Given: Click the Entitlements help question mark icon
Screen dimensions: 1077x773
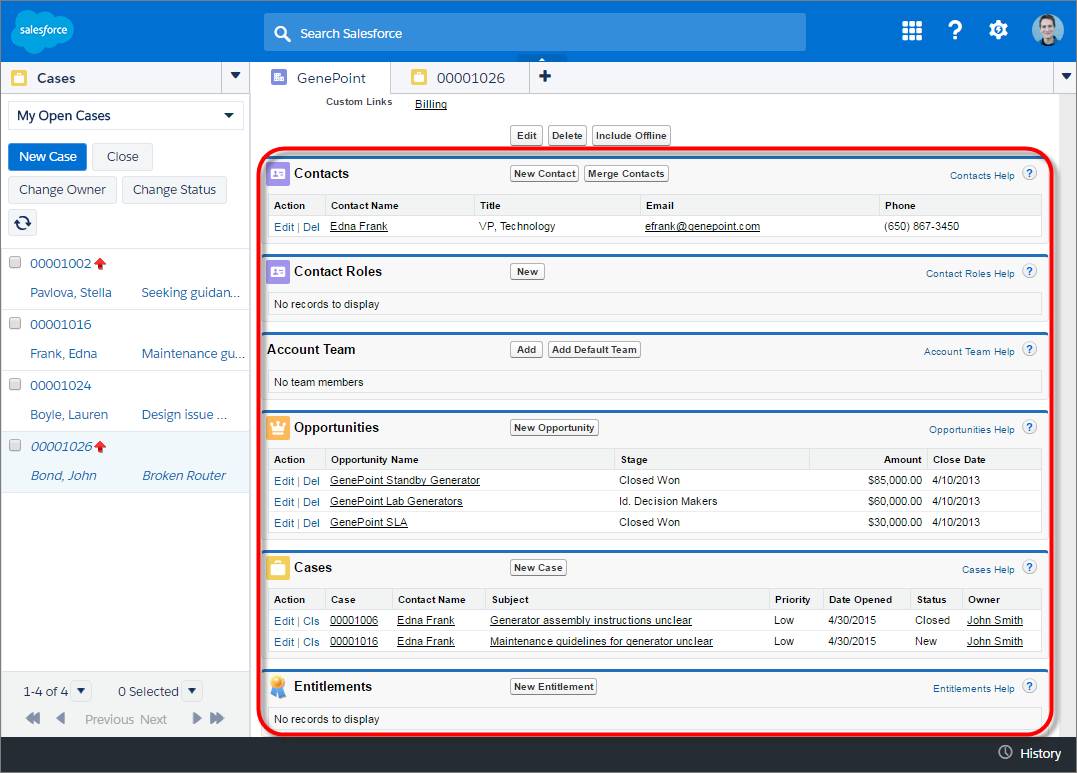Looking at the screenshot, I should point(1029,686).
